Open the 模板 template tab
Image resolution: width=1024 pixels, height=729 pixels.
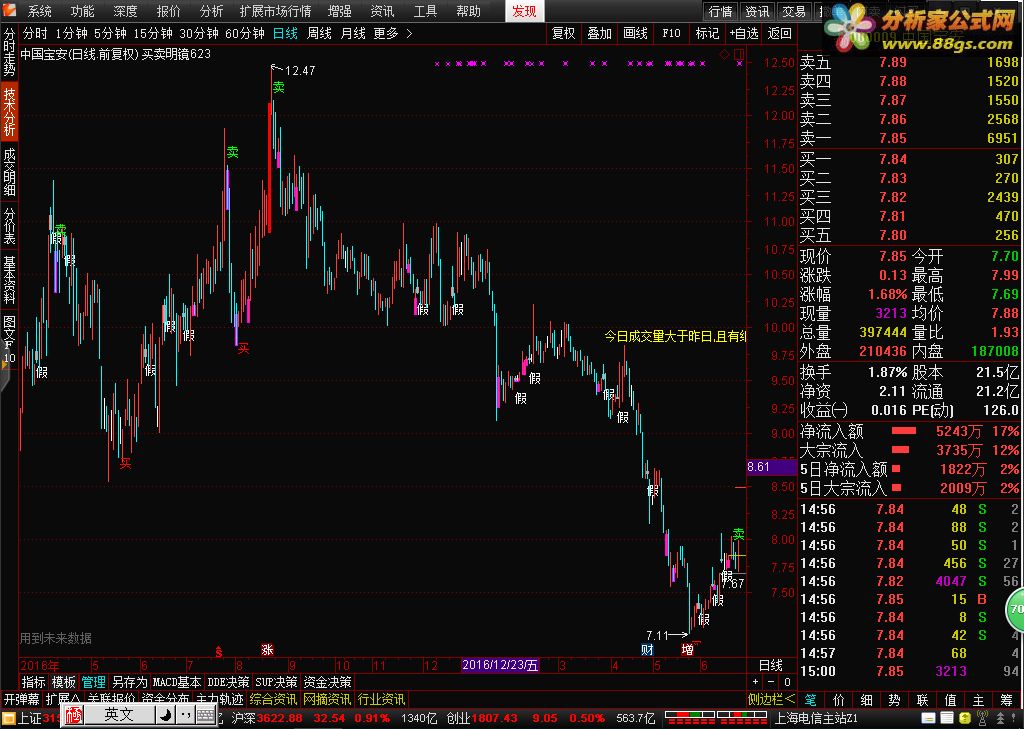(x=63, y=682)
